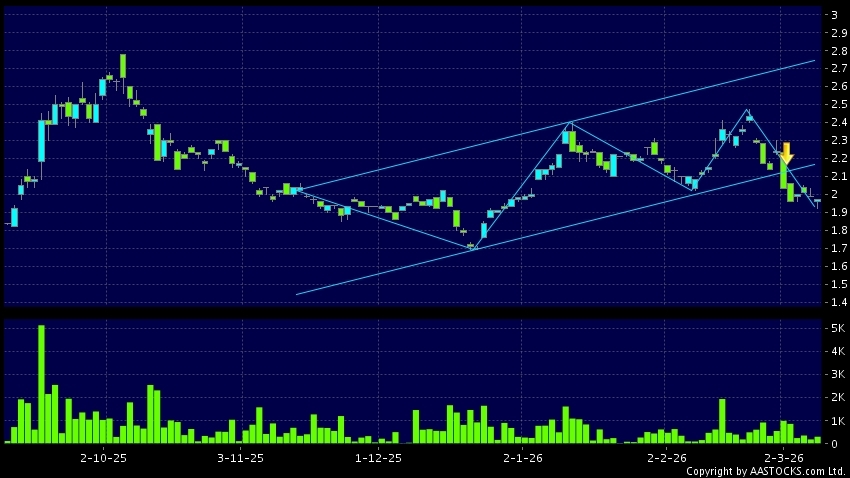Viewport: 850px width, 478px height.
Task: Click the 1-12-25 date axis label
Action: [378, 457]
